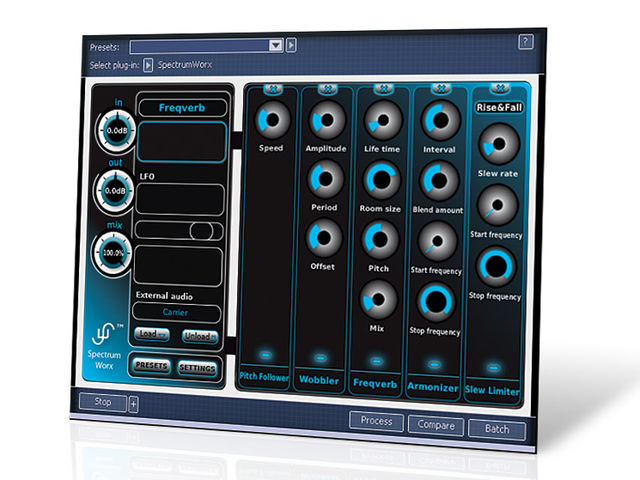Viewport: 640px width, 480px height.
Task: Click the Freqverb Life time knob
Action: click(383, 120)
